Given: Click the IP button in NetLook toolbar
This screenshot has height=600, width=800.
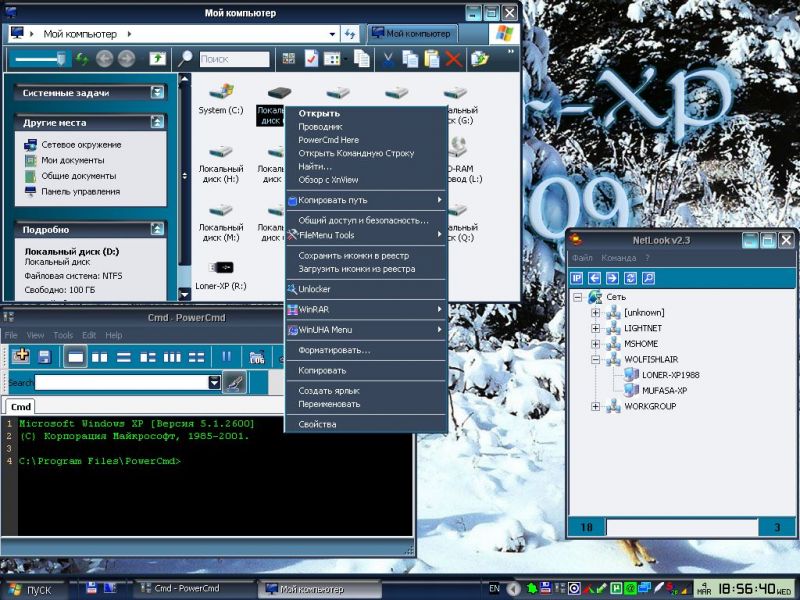Looking at the screenshot, I should [577, 278].
